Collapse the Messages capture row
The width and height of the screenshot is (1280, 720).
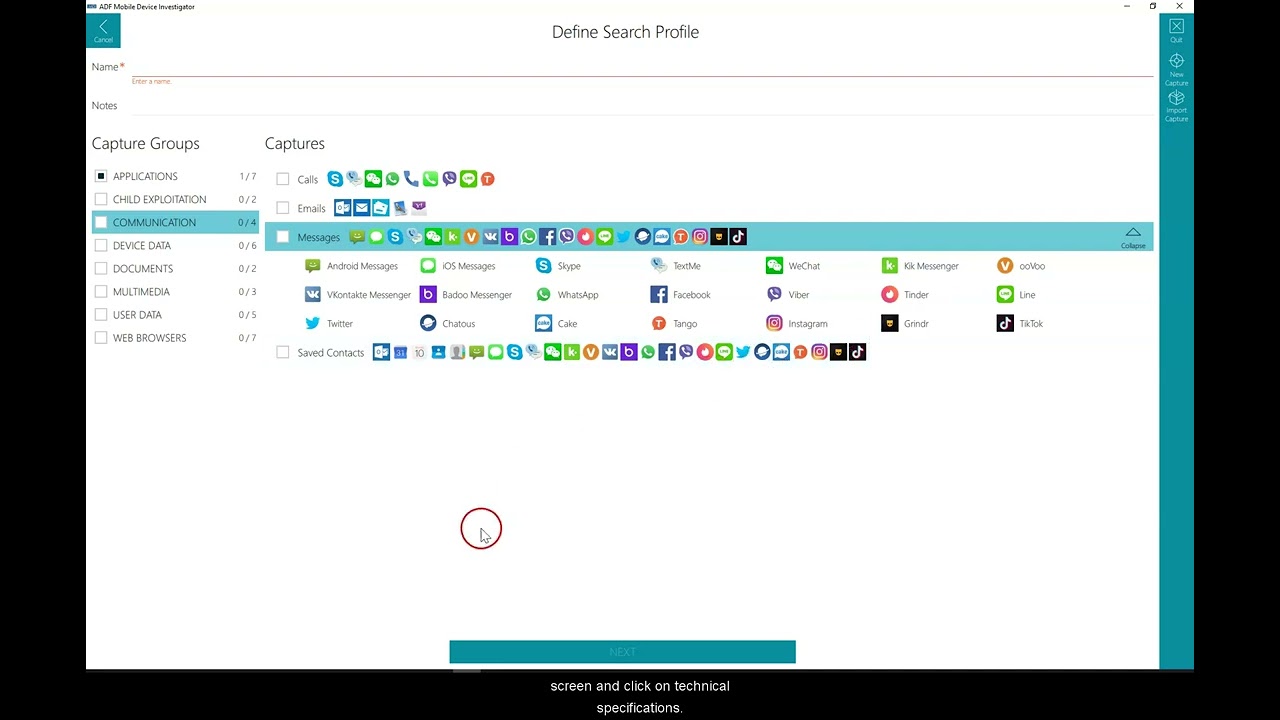1133,237
